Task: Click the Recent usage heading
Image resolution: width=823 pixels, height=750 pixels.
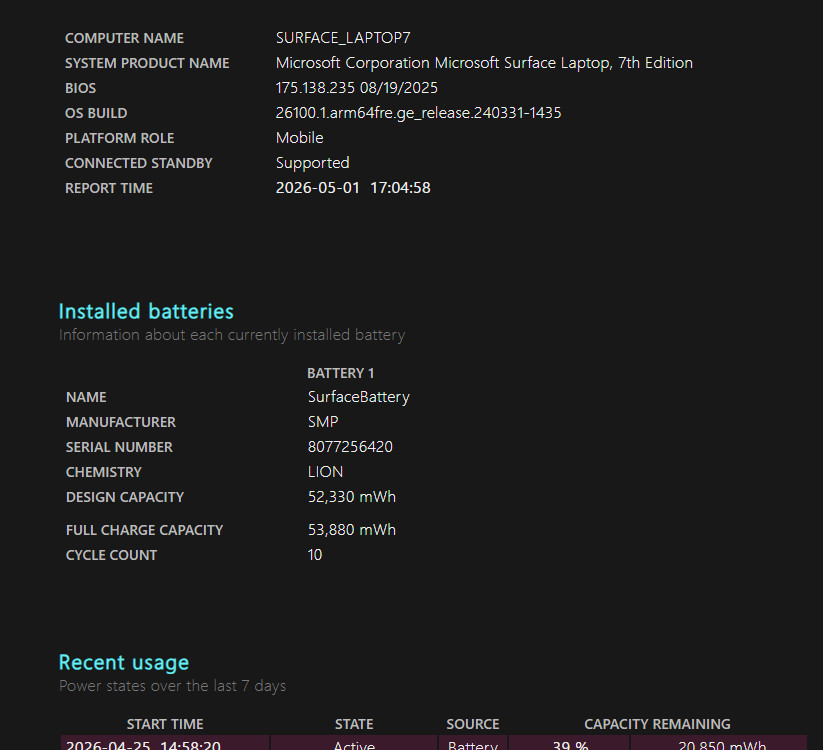Action: (x=124, y=663)
